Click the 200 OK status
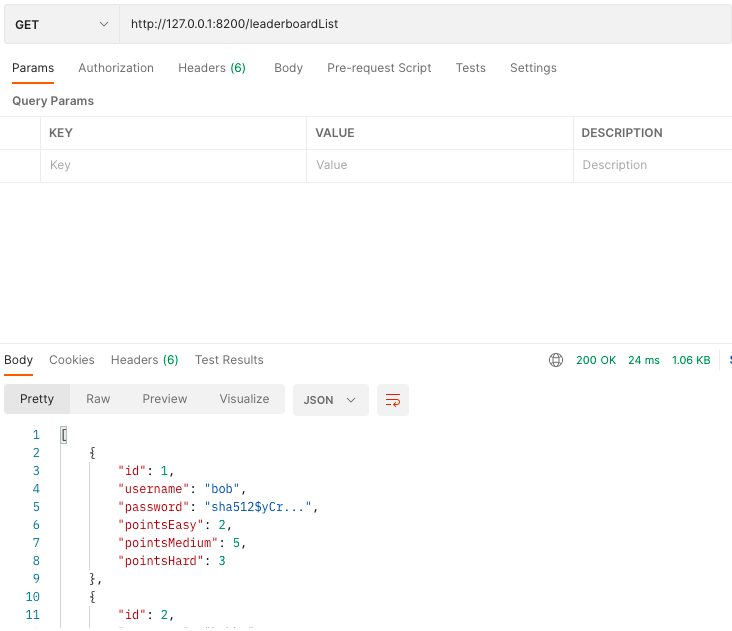732x631 pixels. pyautogui.click(x=596, y=360)
